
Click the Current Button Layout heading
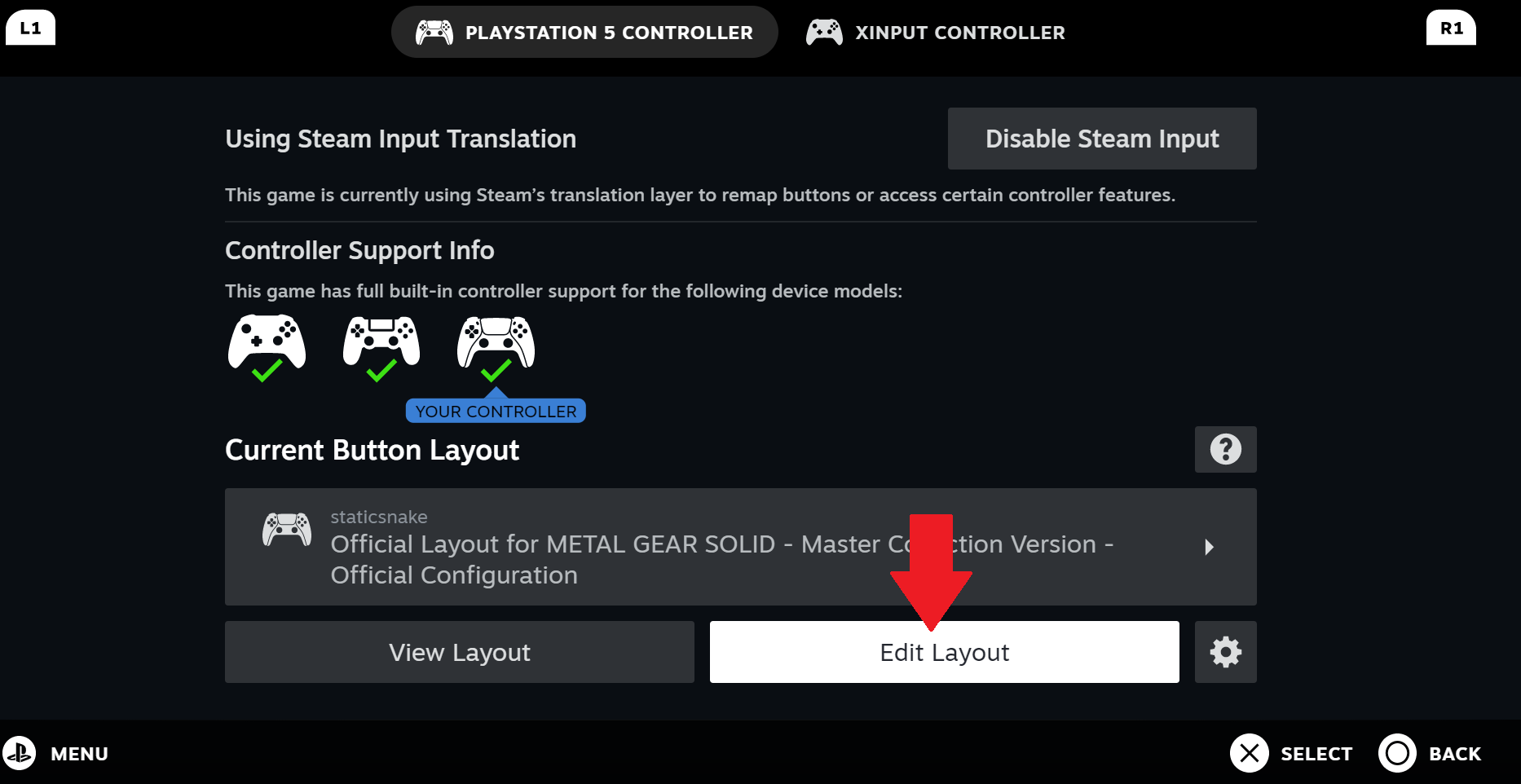point(372,450)
